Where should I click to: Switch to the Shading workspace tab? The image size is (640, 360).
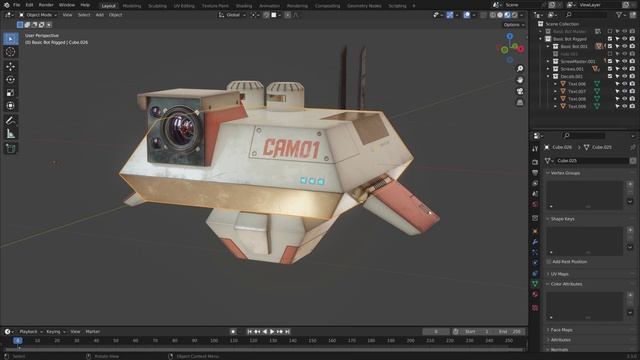coord(244,6)
